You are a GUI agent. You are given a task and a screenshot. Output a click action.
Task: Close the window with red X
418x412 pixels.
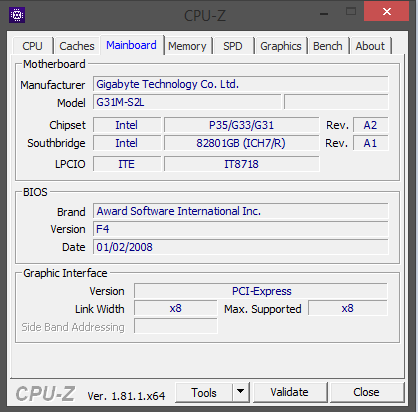(387, 12)
